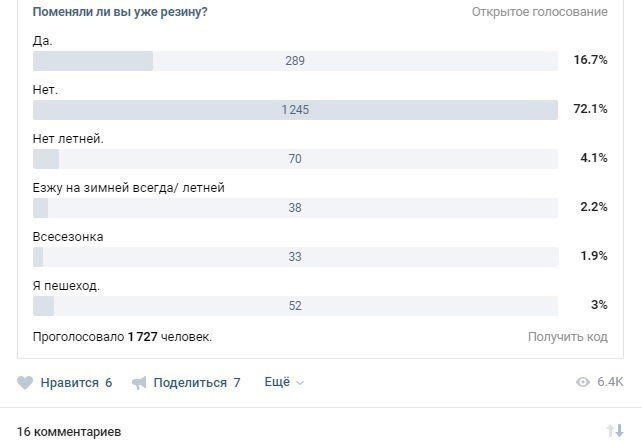Viewport: 642px width, 444px height.
Task: Click the megaphone share icon
Action: click(139, 383)
